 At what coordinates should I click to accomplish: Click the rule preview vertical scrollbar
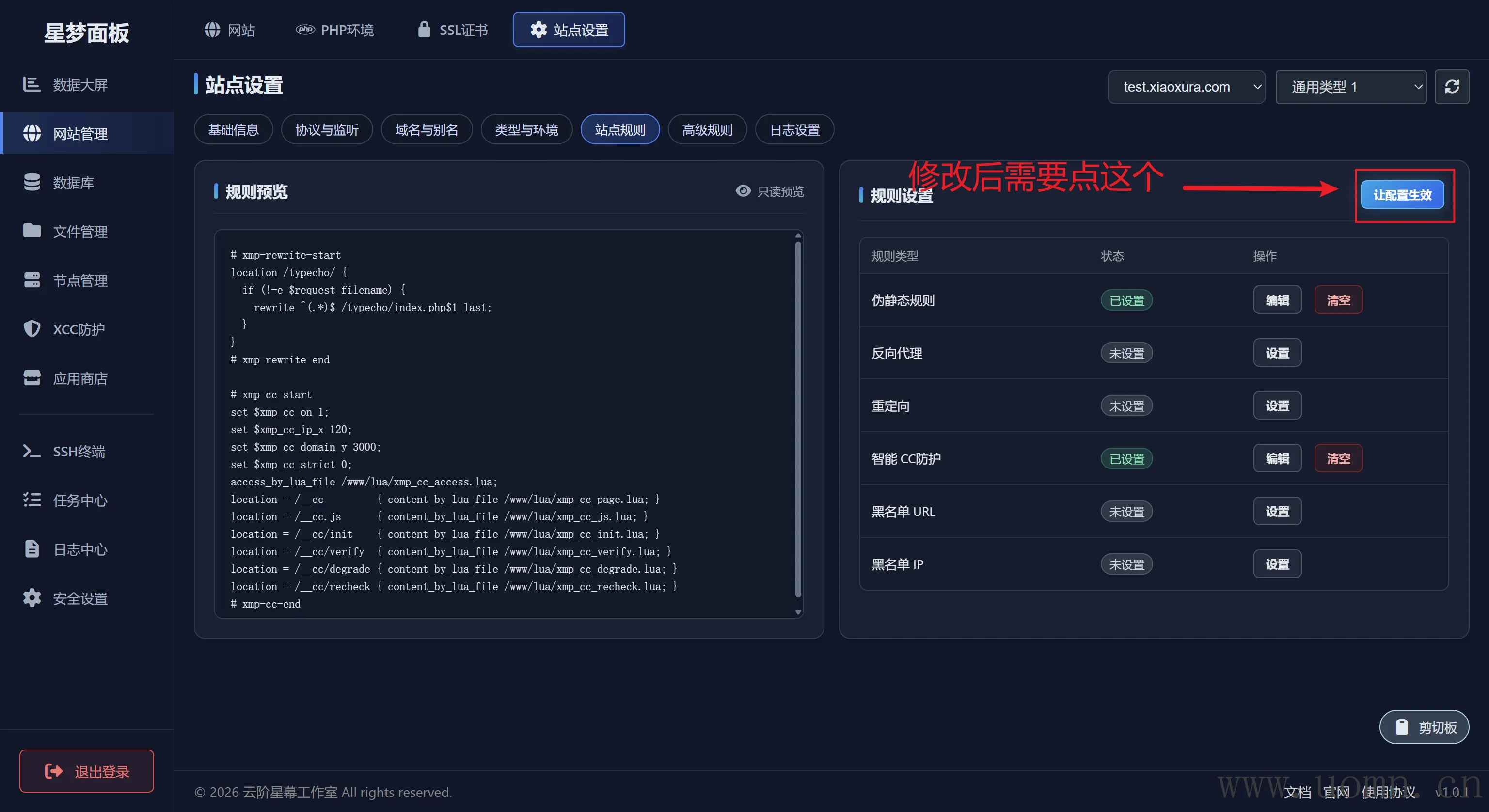point(798,419)
